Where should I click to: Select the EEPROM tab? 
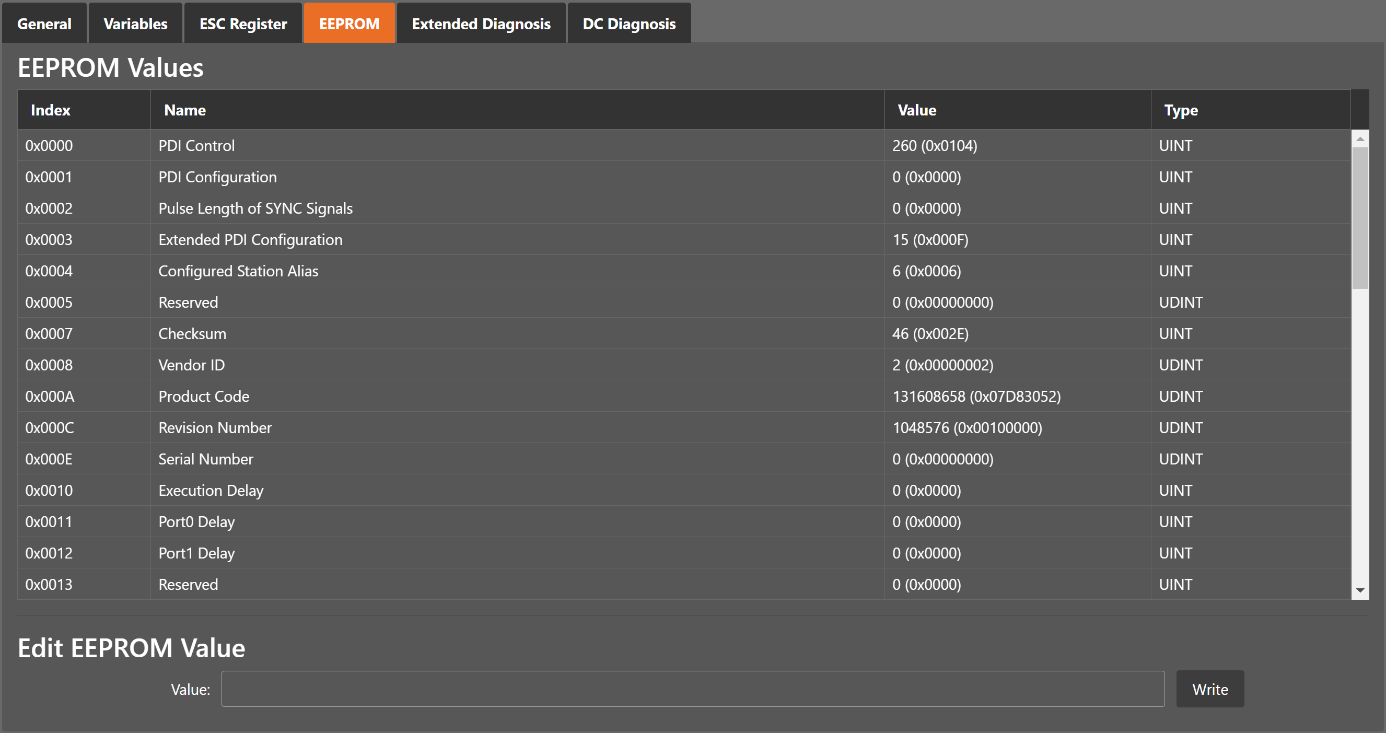[349, 24]
